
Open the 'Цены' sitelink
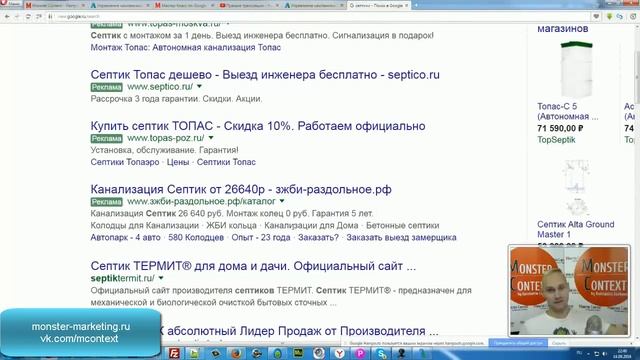[x=178, y=162]
